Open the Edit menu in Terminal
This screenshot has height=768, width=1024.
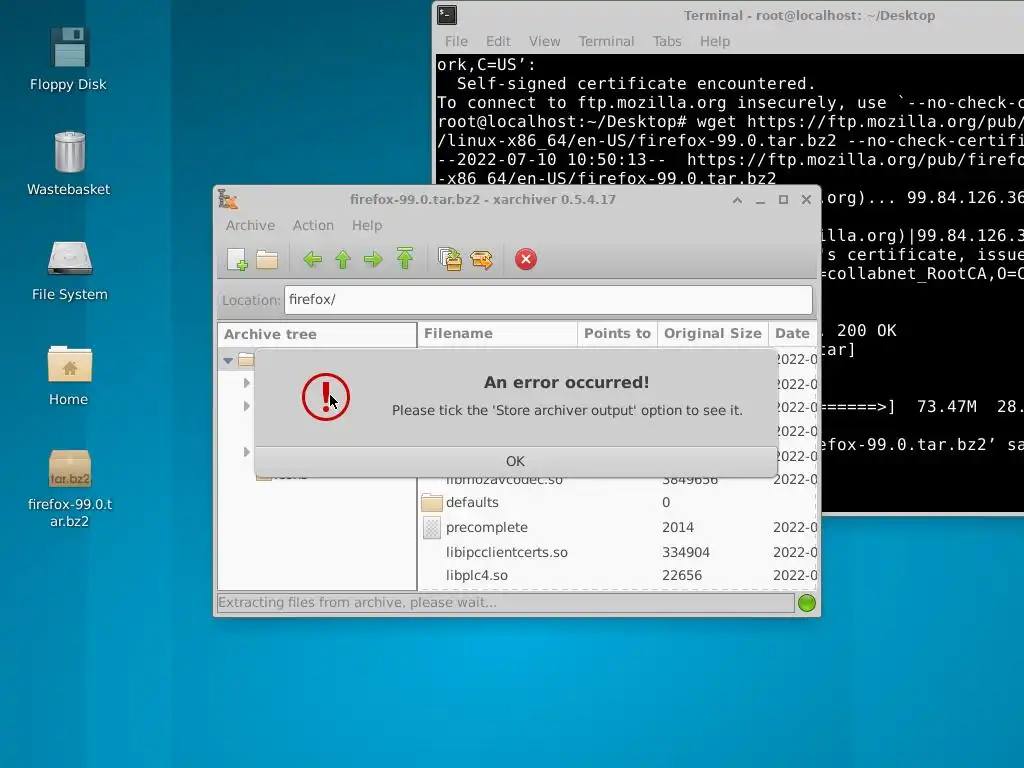tap(498, 41)
